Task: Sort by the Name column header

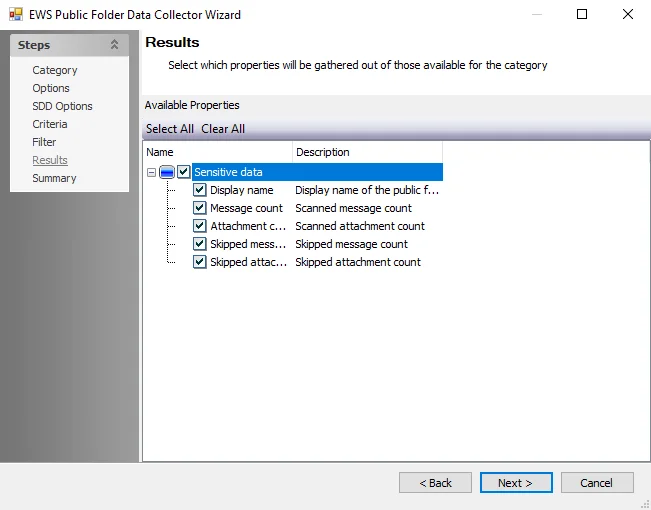Action: point(218,152)
